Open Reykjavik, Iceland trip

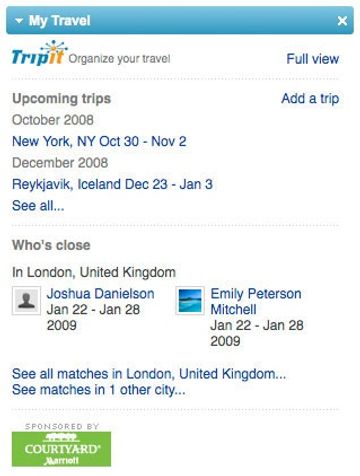pos(112,184)
